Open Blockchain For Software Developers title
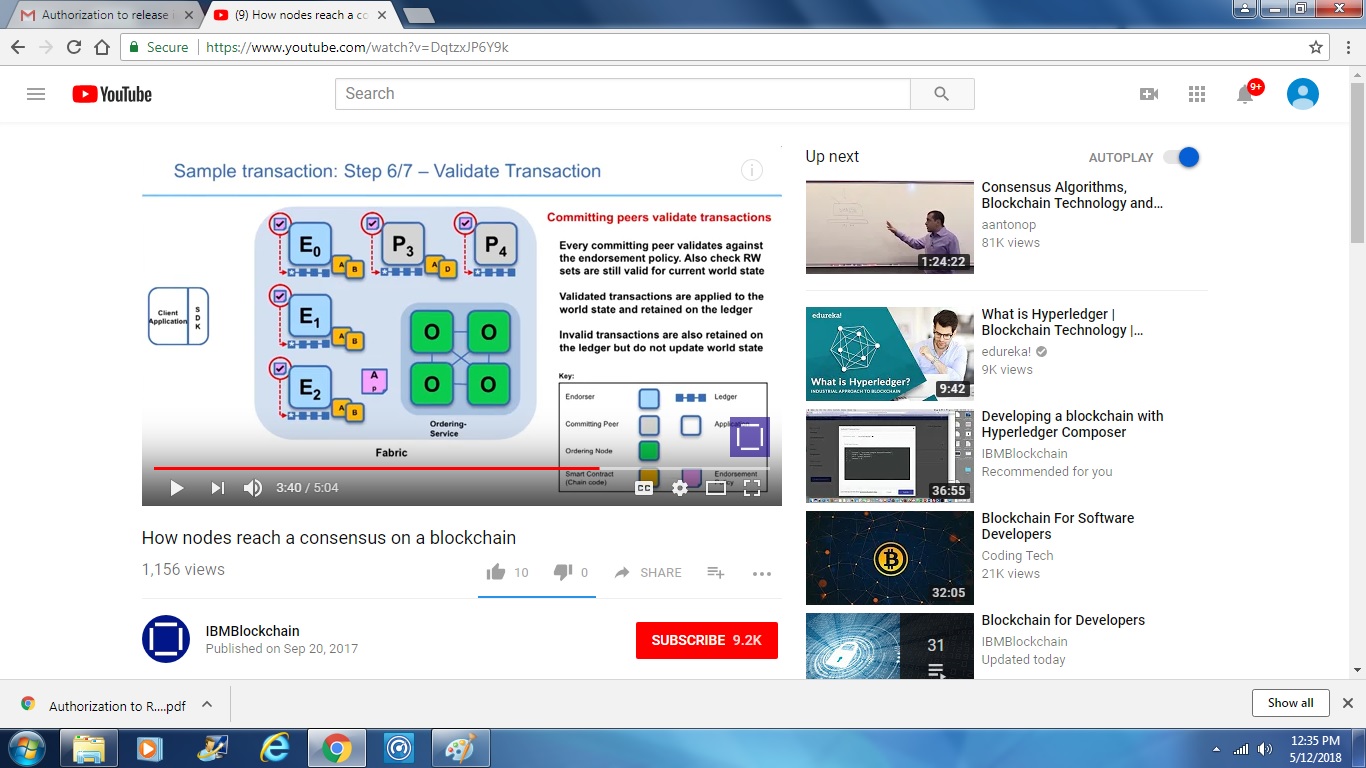Viewport: 1366px width, 768px height. [1058, 526]
